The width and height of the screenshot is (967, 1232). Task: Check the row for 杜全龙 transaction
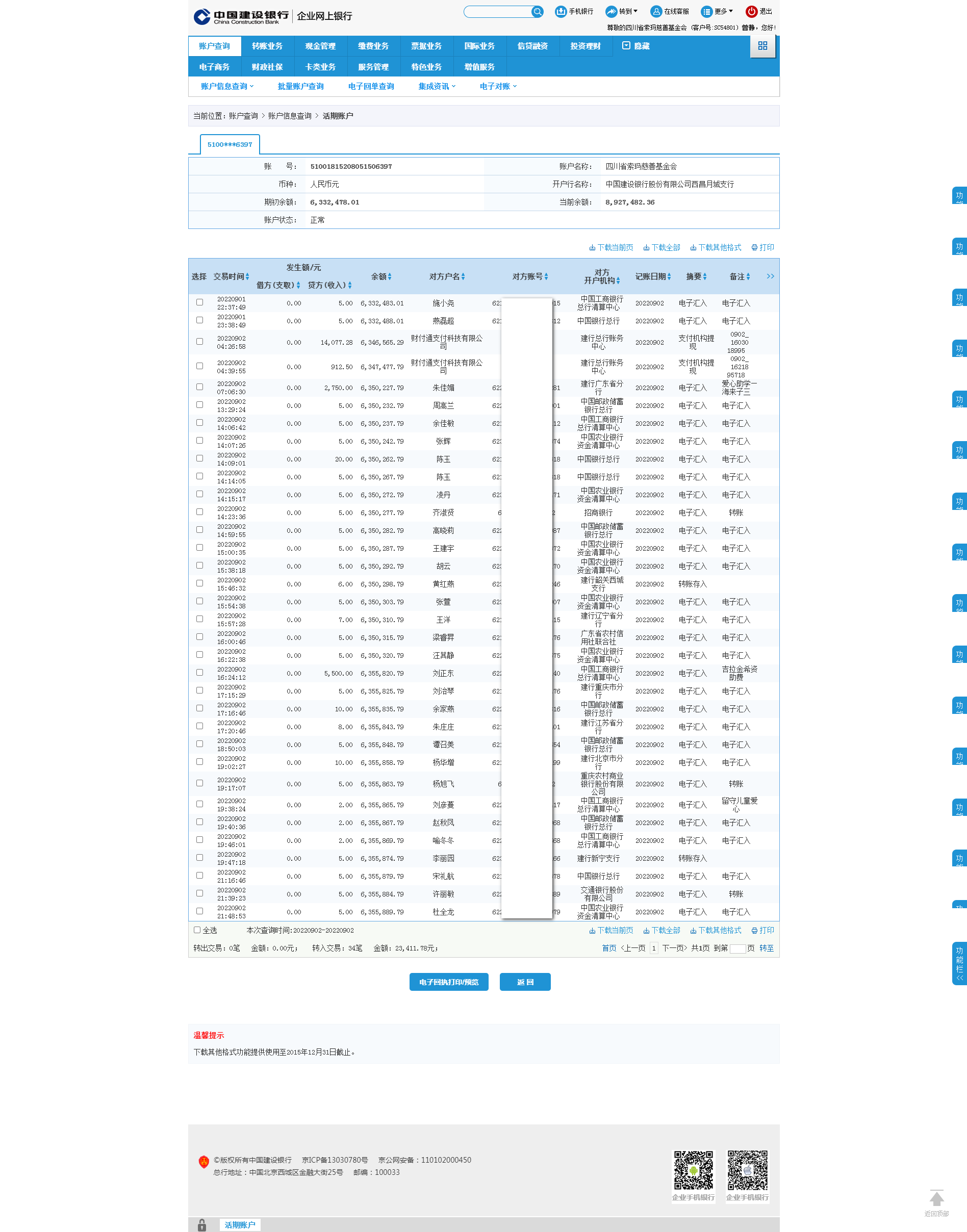199,911
